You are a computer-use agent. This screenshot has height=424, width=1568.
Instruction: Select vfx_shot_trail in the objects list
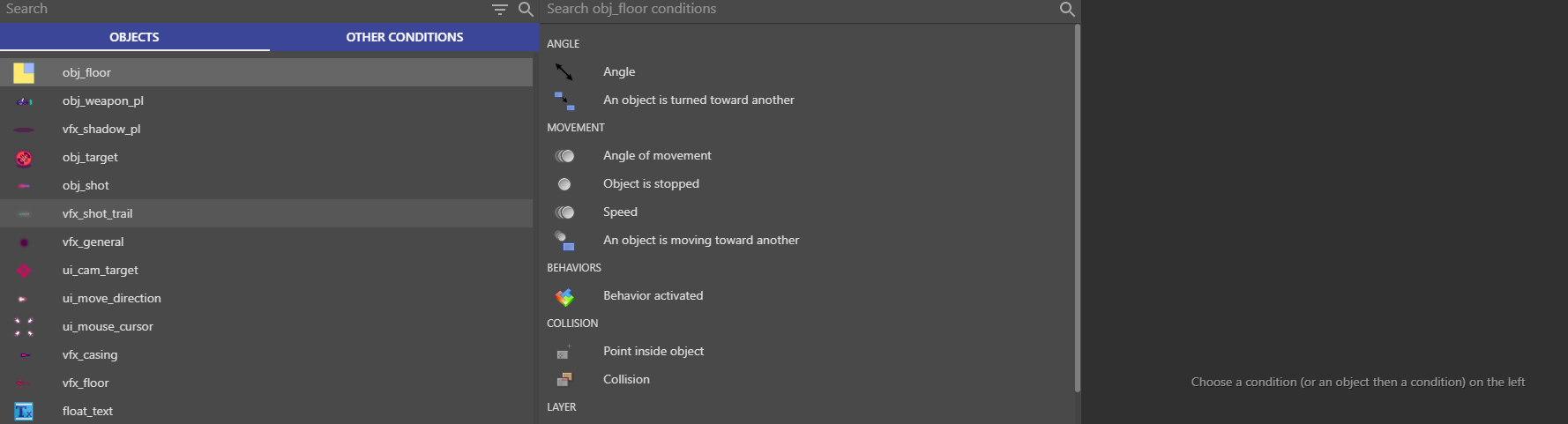97,214
